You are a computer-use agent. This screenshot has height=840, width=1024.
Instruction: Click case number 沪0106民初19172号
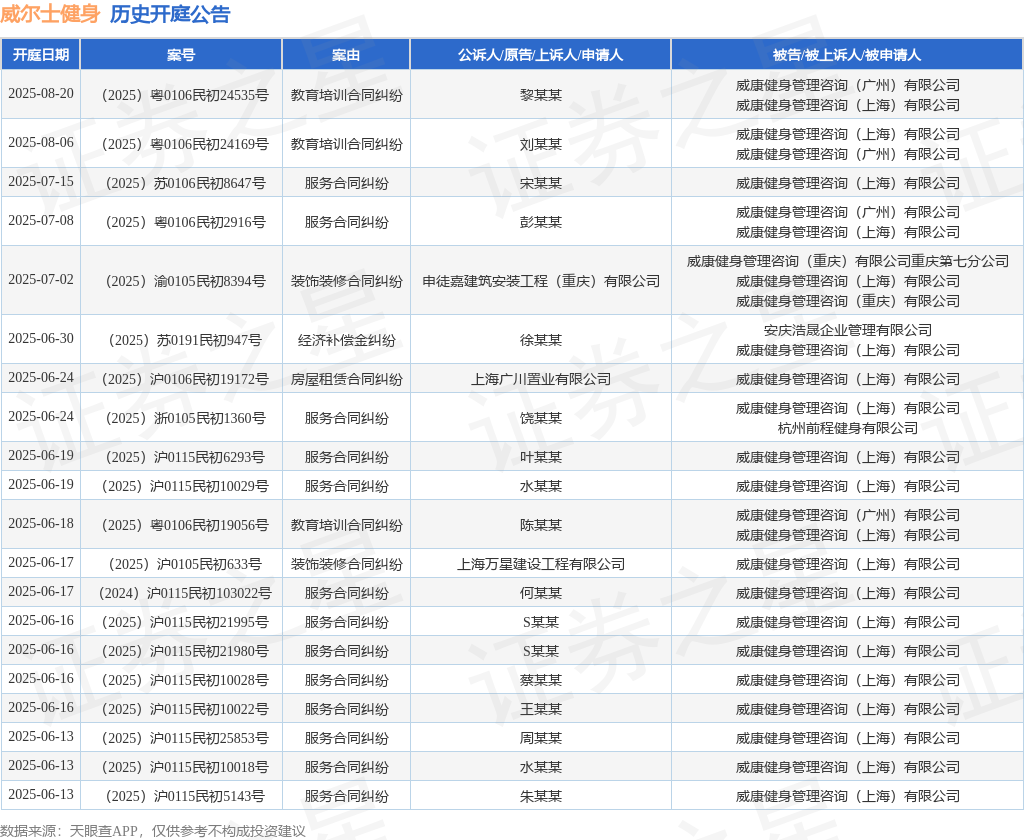point(185,380)
